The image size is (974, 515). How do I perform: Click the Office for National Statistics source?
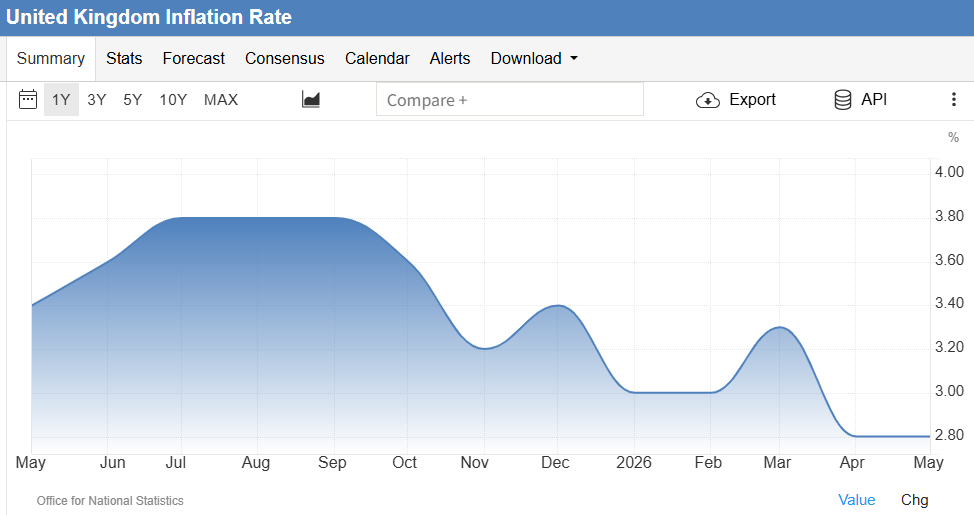coord(110,501)
